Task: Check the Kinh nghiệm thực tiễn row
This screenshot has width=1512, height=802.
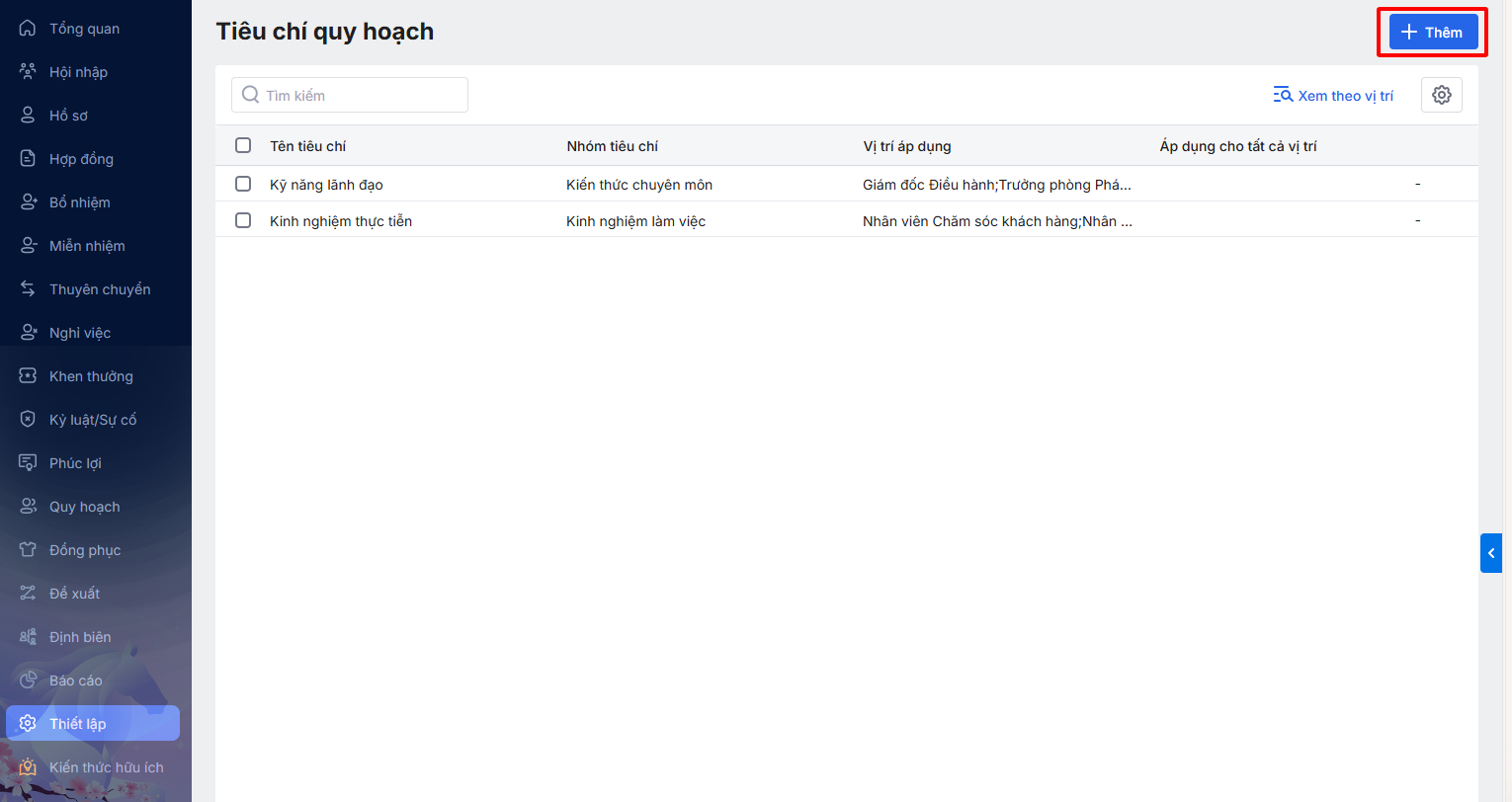Action: 243,220
